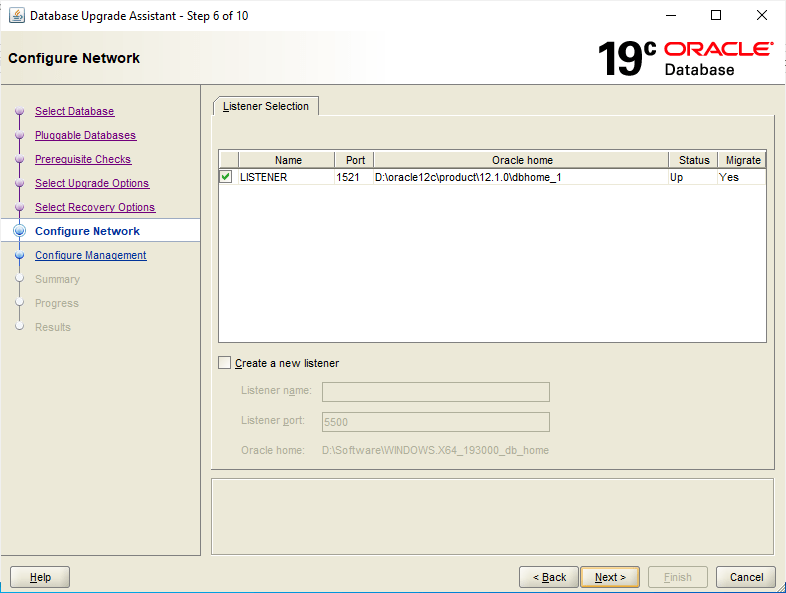Click the Configure Network step bullet icon
The width and height of the screenshot is (786, 593).
pos(20,231)
